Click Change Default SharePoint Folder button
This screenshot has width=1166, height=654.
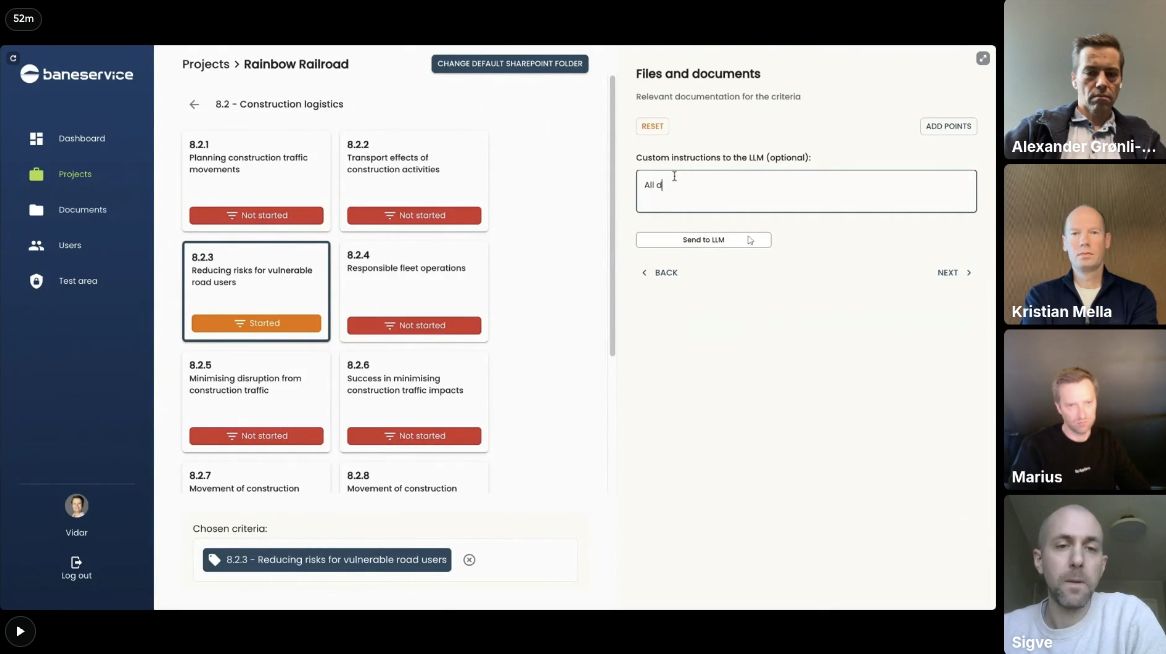coord(510,64)
